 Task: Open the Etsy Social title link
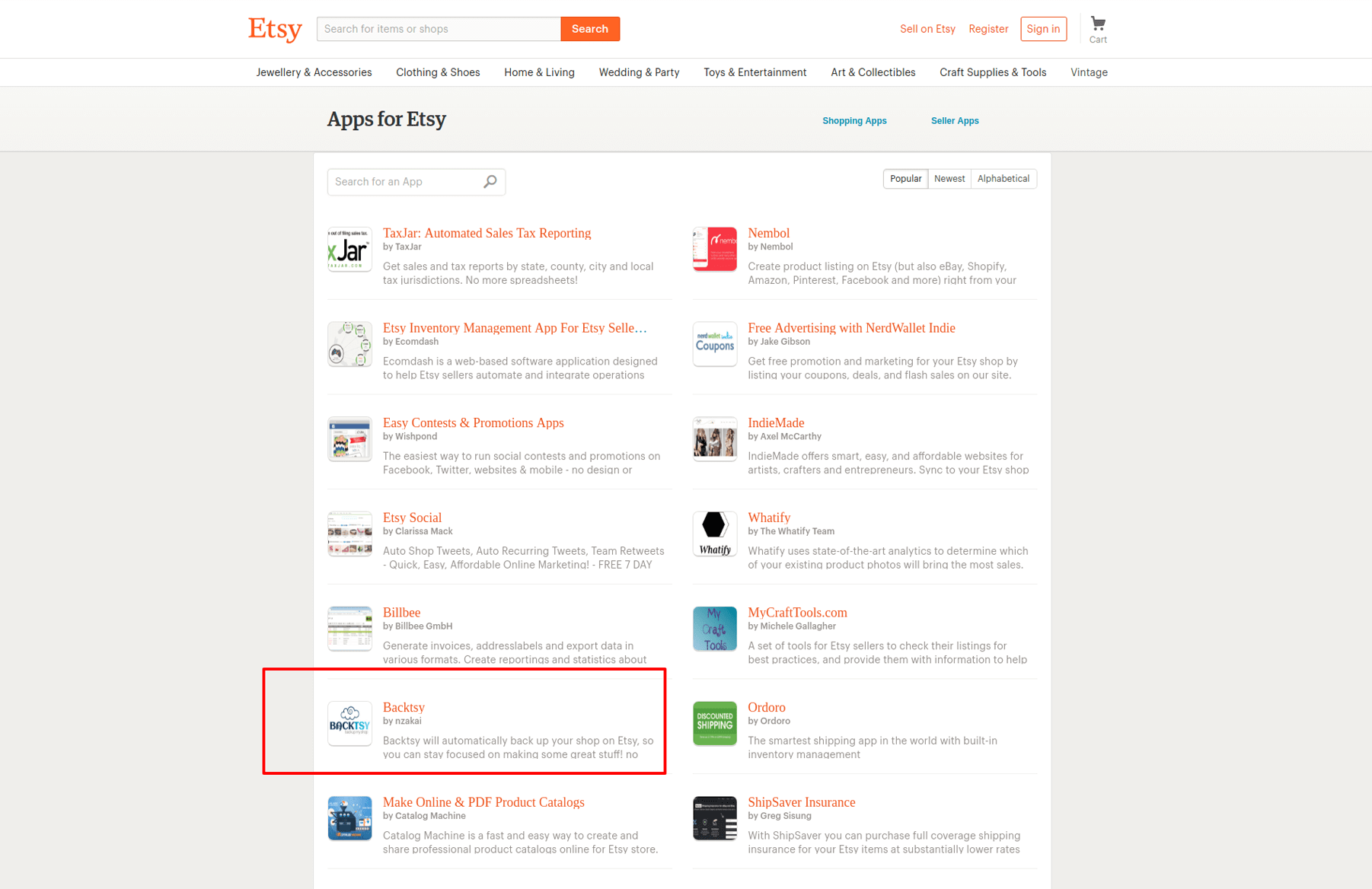(412, 518)
